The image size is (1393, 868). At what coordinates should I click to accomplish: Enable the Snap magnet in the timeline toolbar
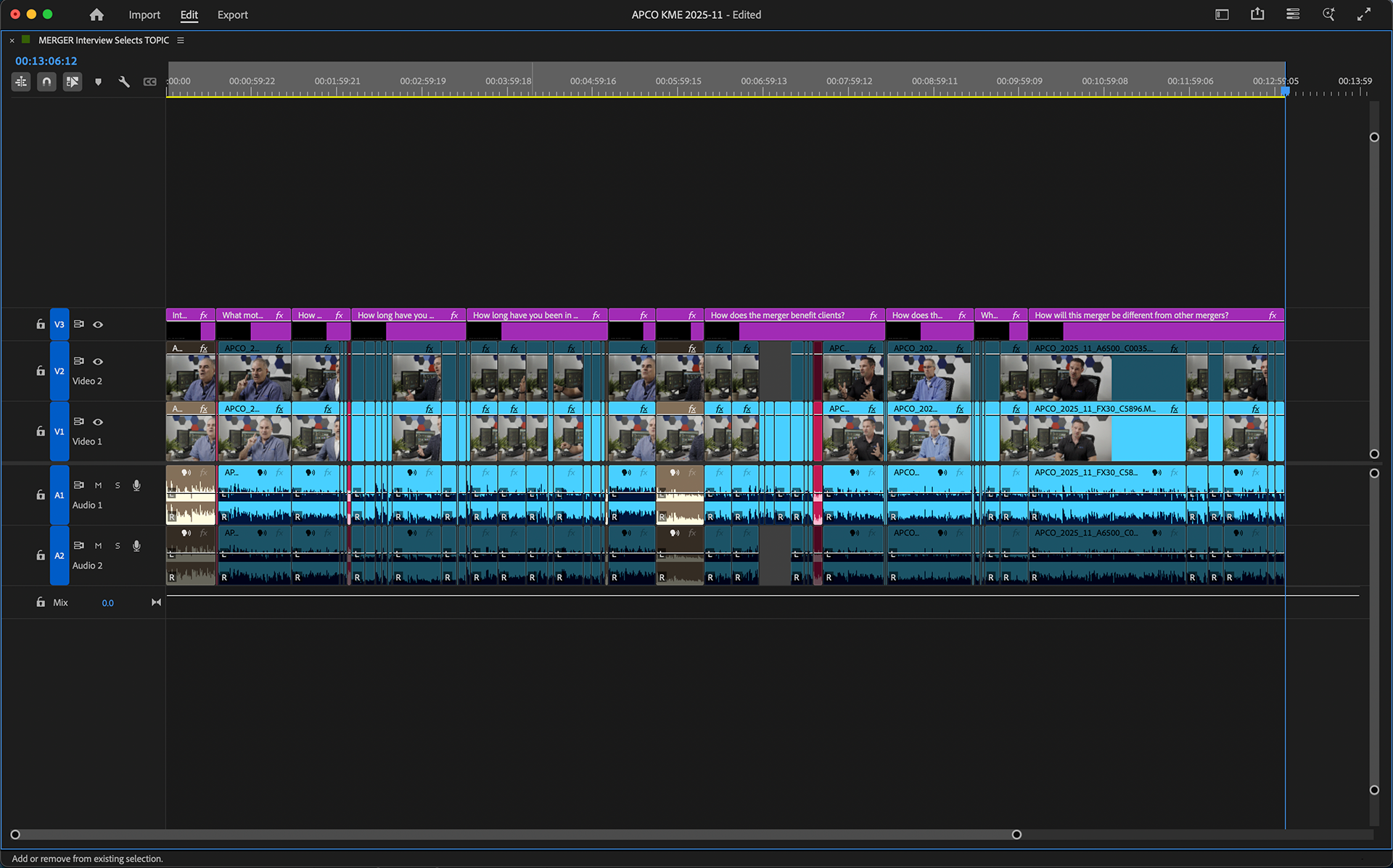tap(46, 81)
